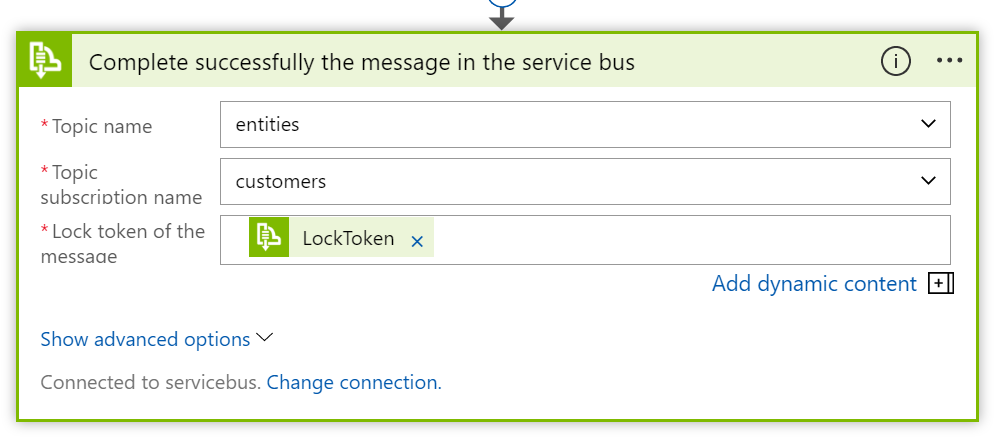Click the action title in the header bar
Viewport: 994px width, 439px height.
[362, 62]
